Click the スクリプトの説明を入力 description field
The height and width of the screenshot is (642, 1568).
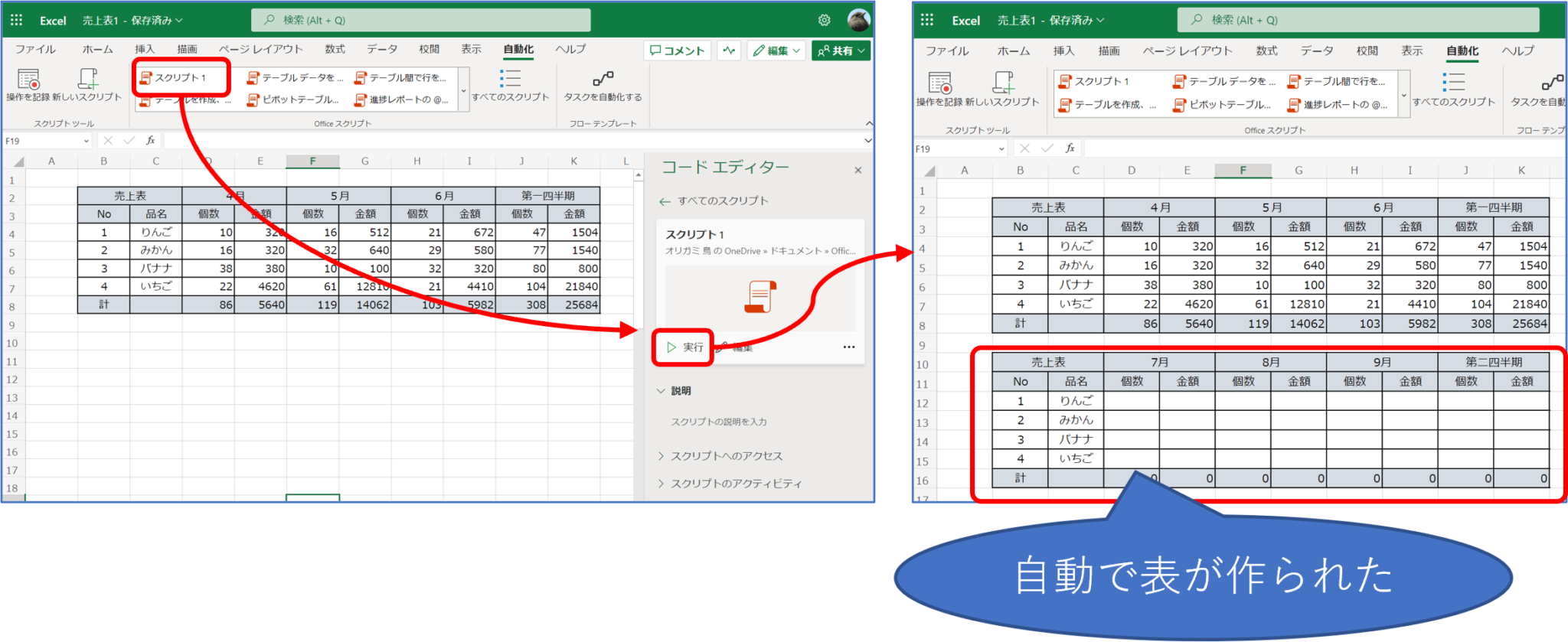(718, 422)
